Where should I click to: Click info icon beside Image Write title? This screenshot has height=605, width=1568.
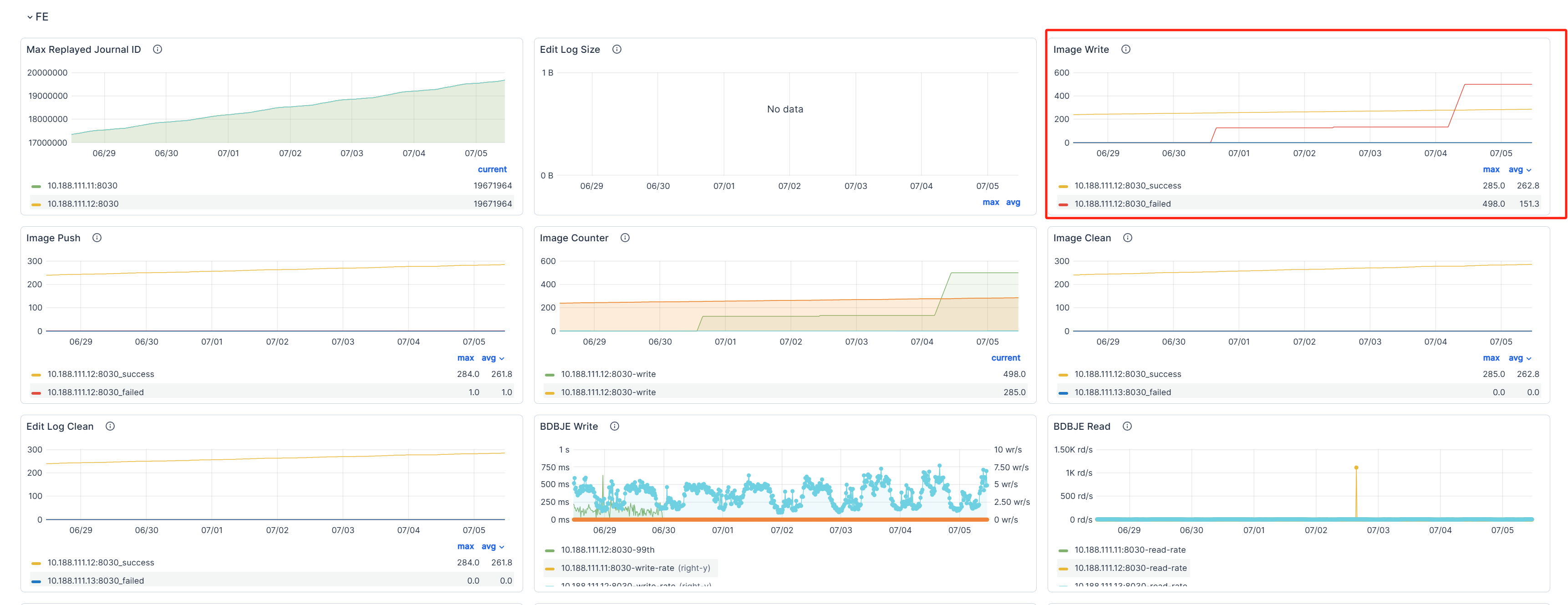[1125, 49]
